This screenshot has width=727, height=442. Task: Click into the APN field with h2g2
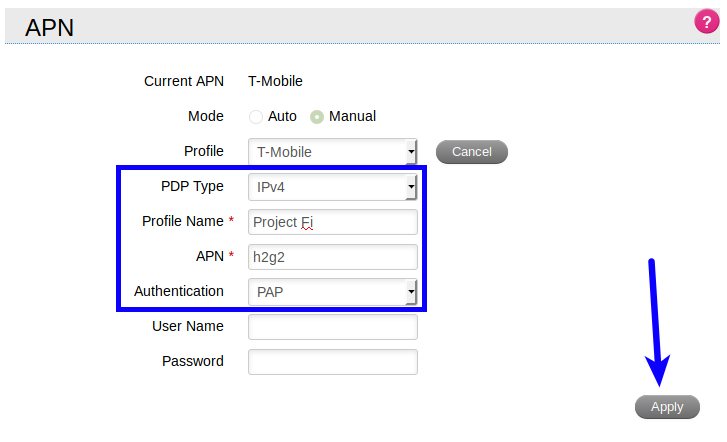pos(332,257)
